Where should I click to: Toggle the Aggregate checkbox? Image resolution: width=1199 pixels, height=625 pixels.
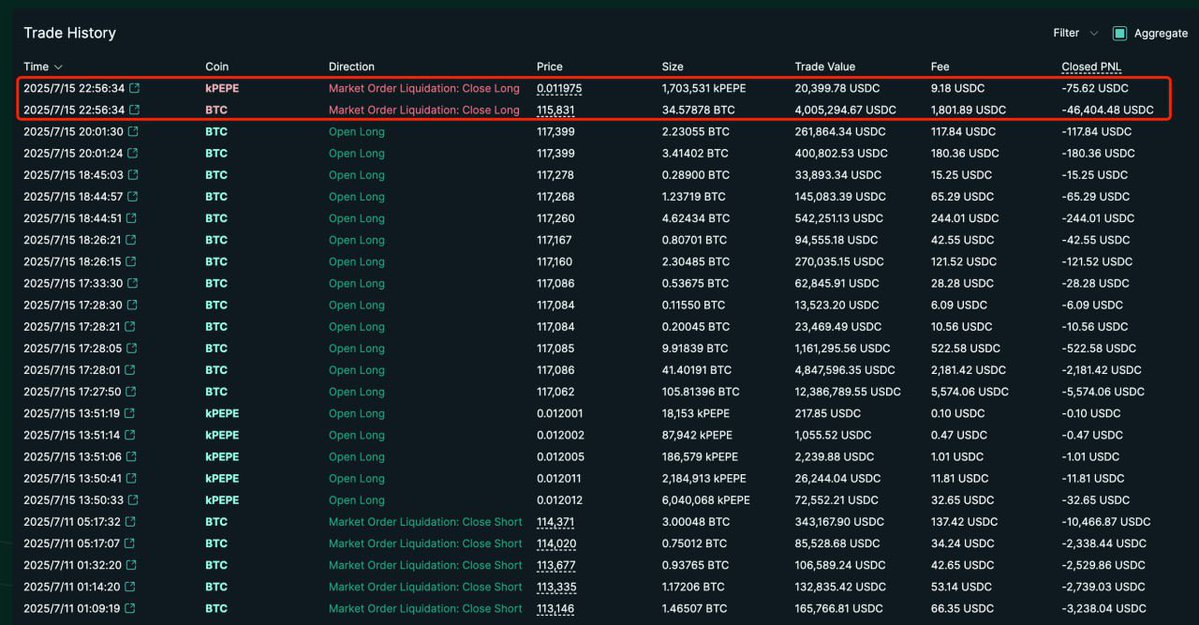click(1119, 33)
